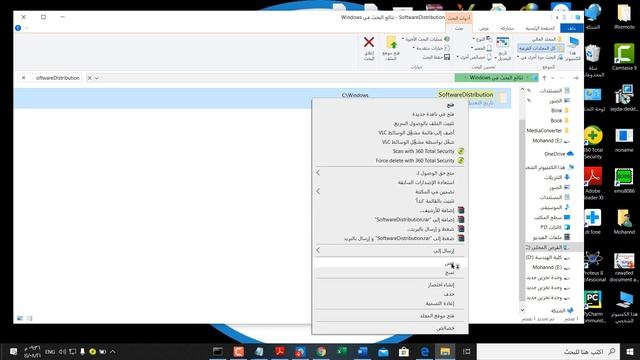Open ملف tab in ribbon
The image size is (640, 360).
tap(572, 28)
